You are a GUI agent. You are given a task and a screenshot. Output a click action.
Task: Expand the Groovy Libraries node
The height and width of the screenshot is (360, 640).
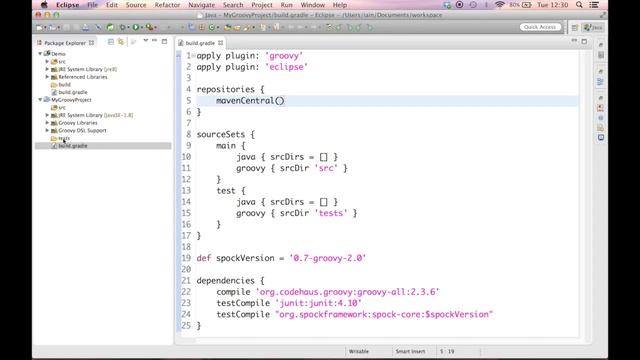click(47, 122)
